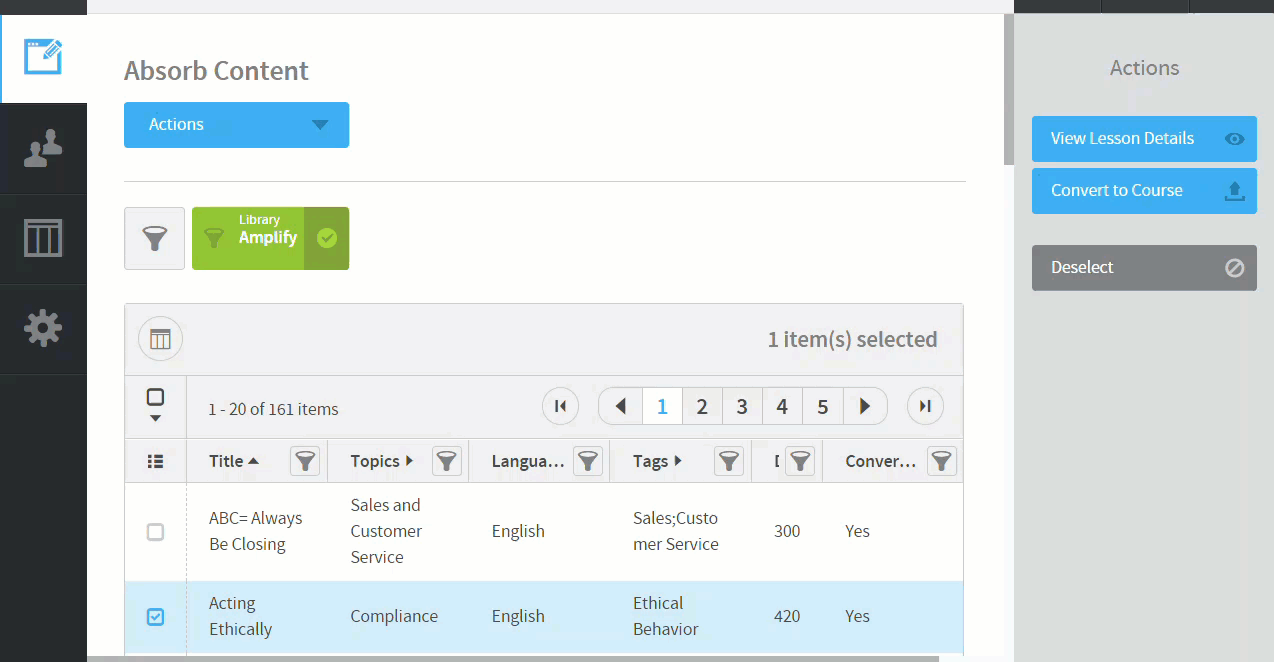
Task: Jump to the last page
Action: 925,406
